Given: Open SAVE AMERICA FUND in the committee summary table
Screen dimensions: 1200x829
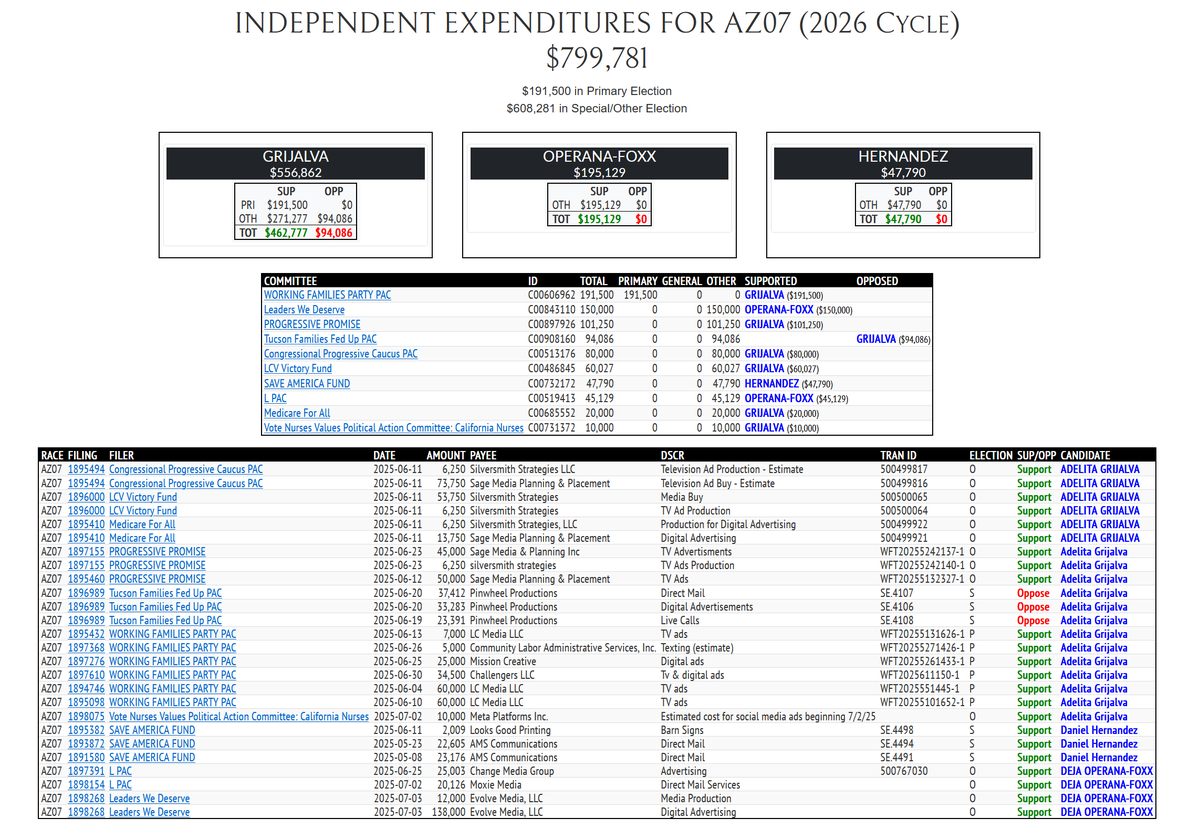Looking at the screenshot, I should [x=307, y=384].
